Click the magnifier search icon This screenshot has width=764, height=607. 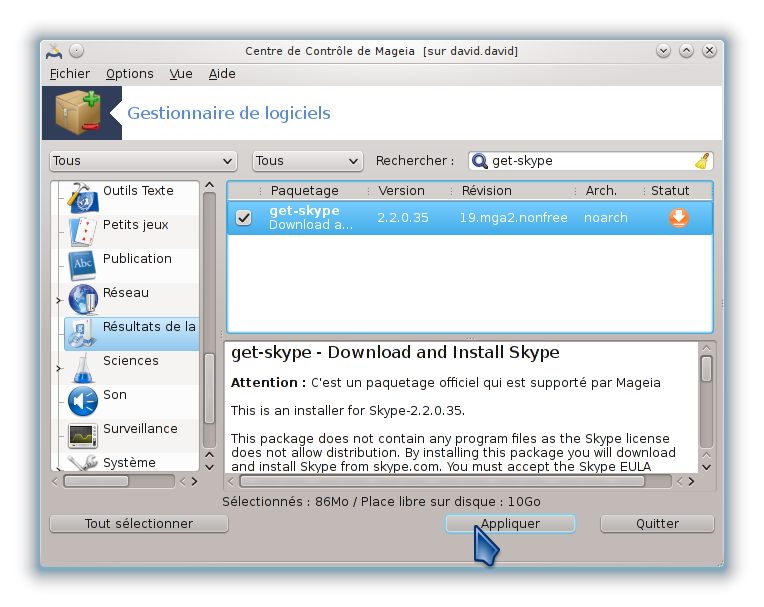tap(480, 161)
